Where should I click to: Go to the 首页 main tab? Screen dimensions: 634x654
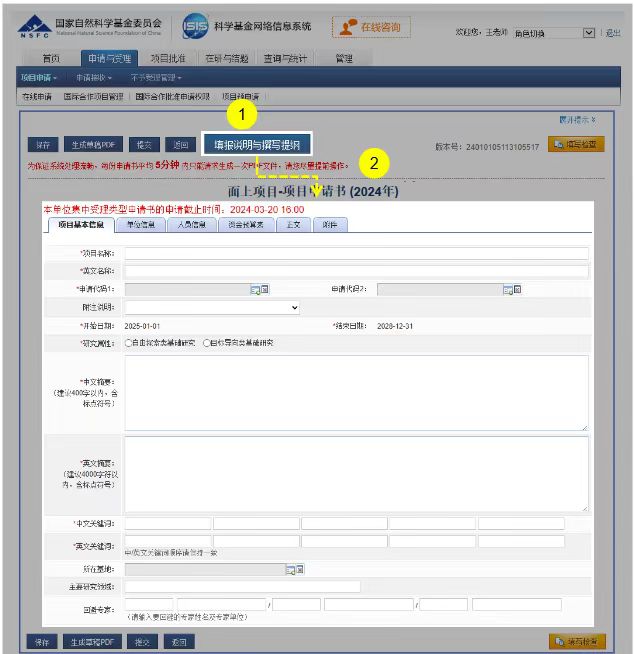tap(51, 58)
